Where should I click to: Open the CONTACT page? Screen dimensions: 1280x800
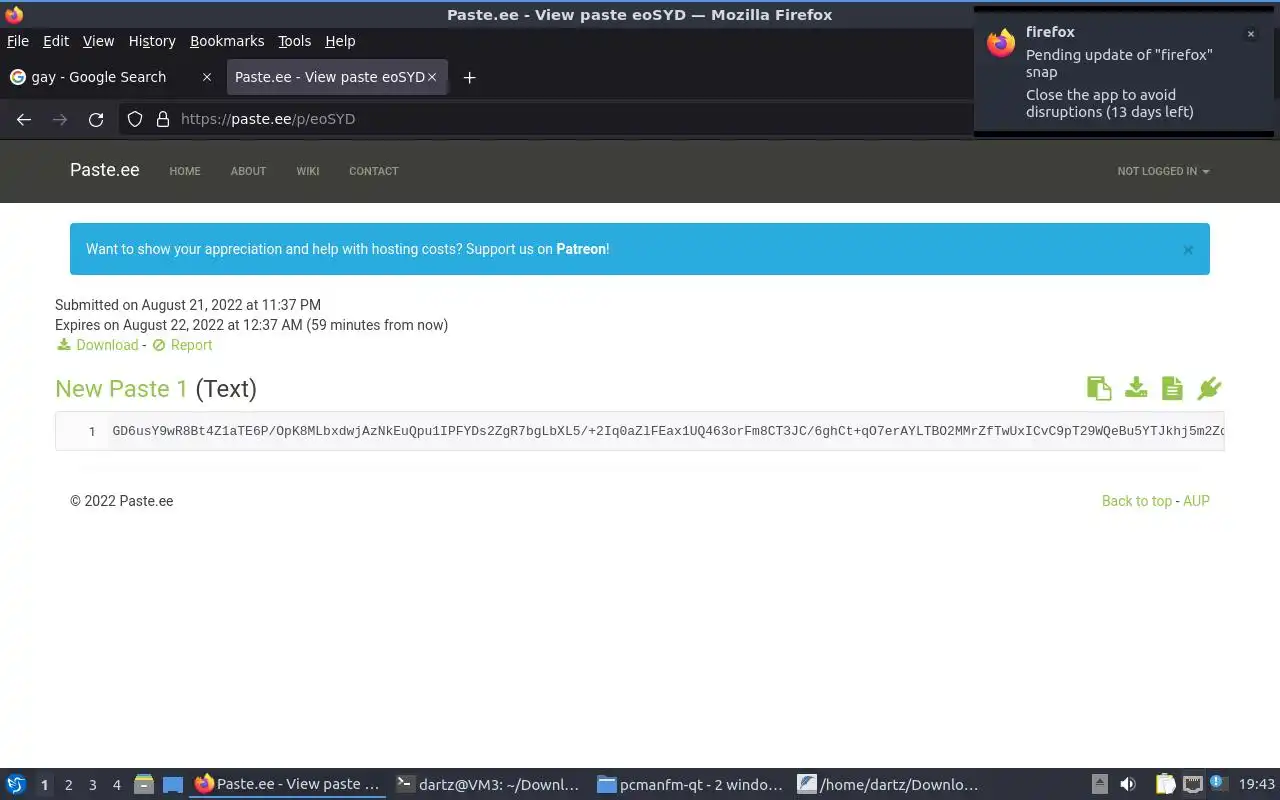tap(374, 171)
